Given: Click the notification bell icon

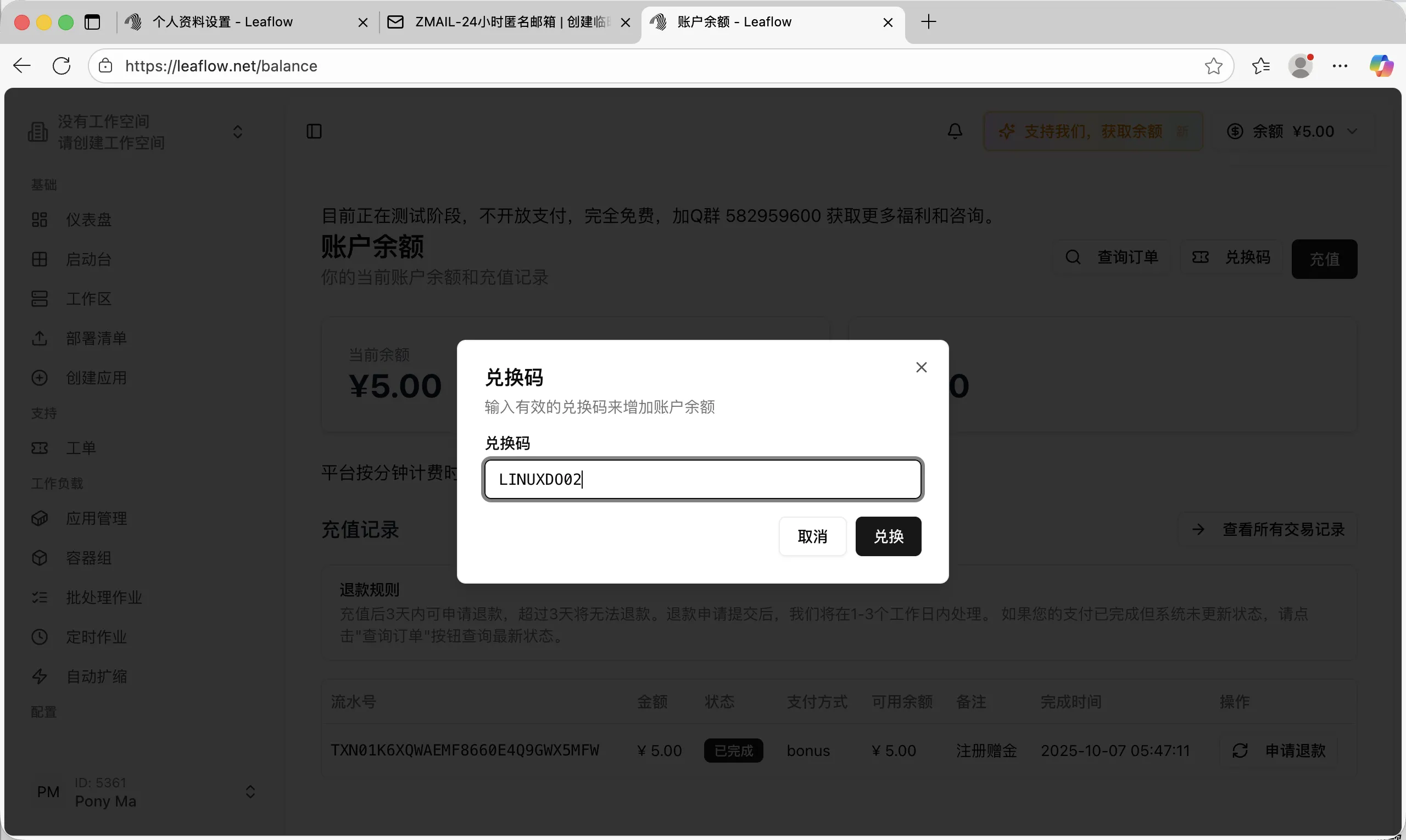Looking at the screenshot, I should point(955,131).
